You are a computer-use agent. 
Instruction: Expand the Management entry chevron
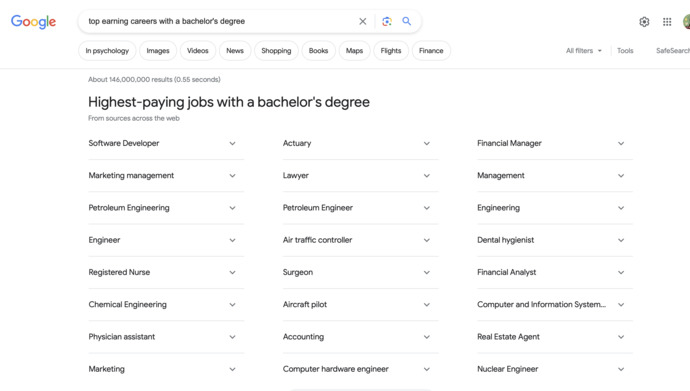621,175
